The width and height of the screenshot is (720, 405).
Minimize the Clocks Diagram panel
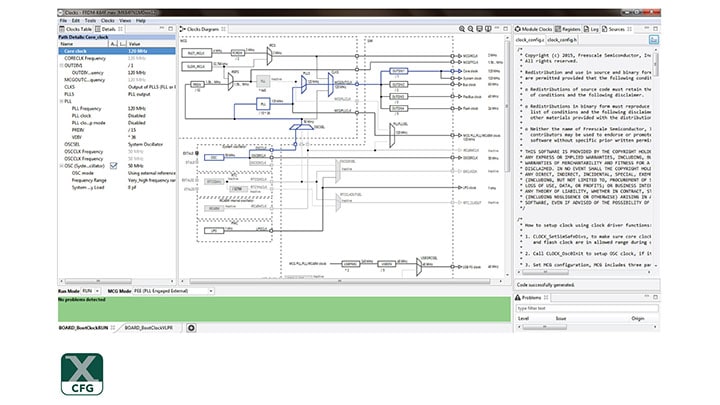click(x=497, y=27)
